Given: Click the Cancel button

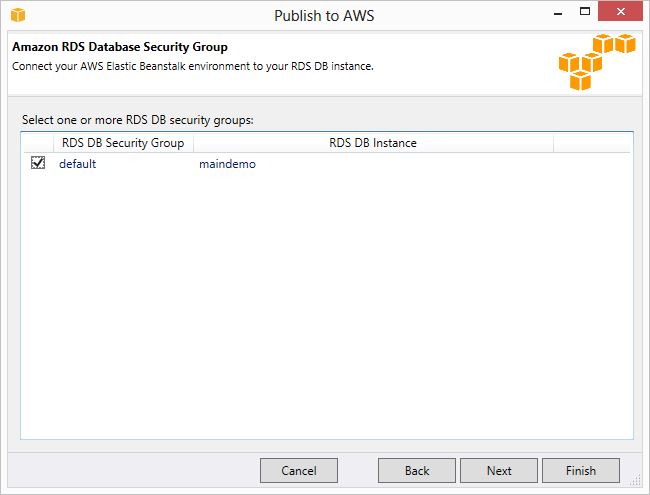Looking at the screenshot, I should tap(298, 471).
